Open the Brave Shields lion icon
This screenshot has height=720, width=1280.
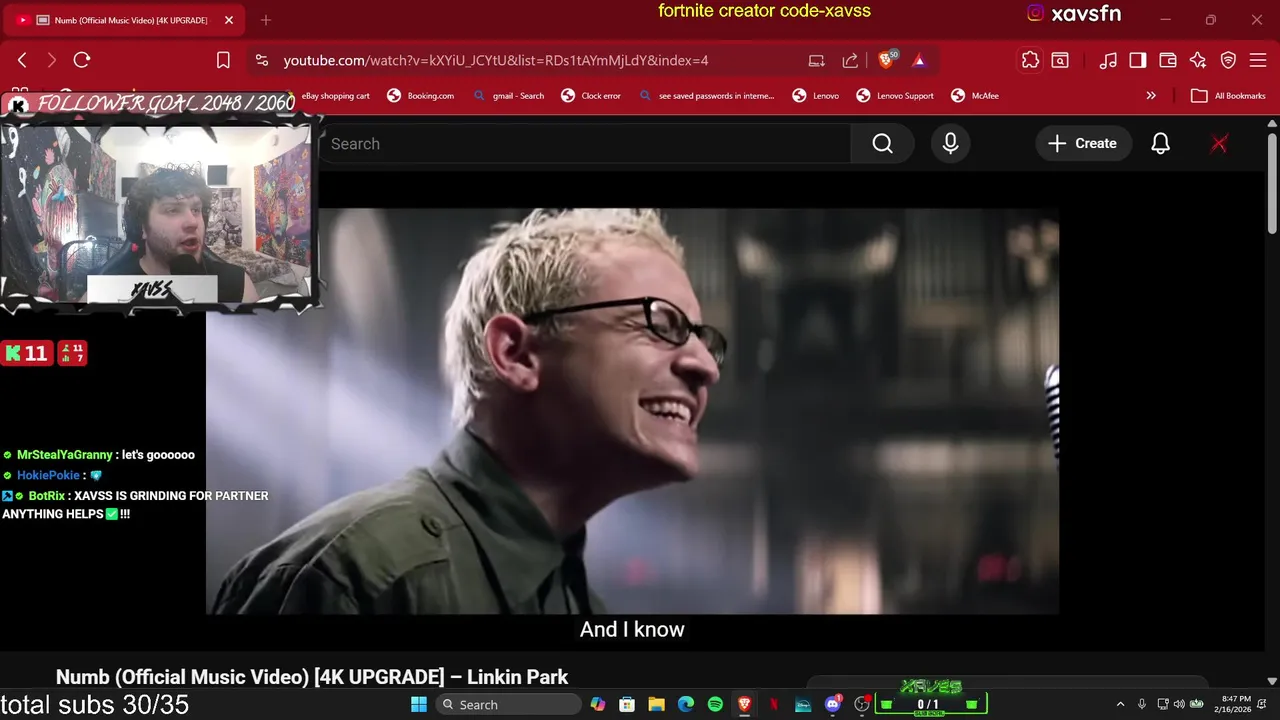pyautogui.click(x=887, y=60)
